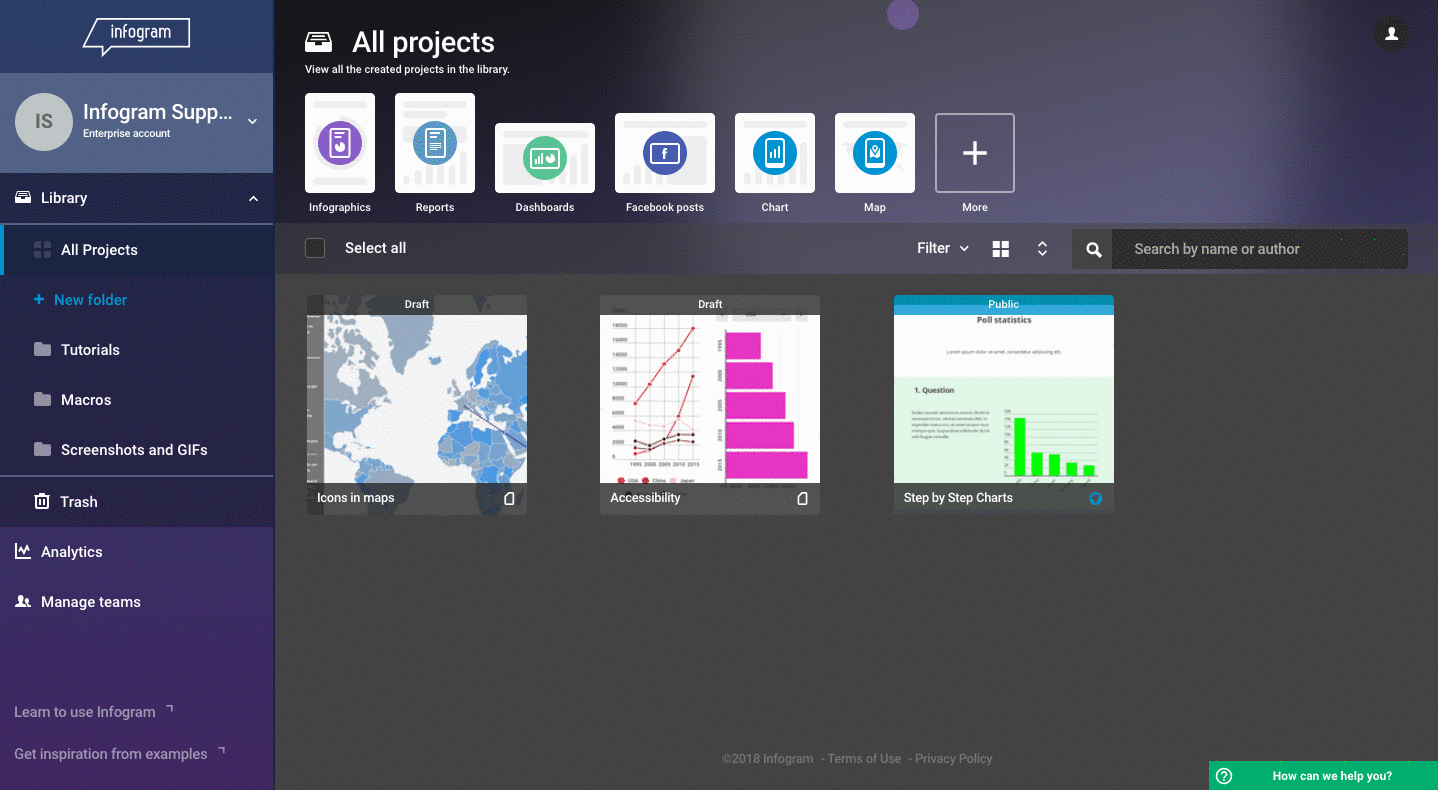Select the Chart project type
Viewport: 1438px width, 790px height.
pos(774,153)
